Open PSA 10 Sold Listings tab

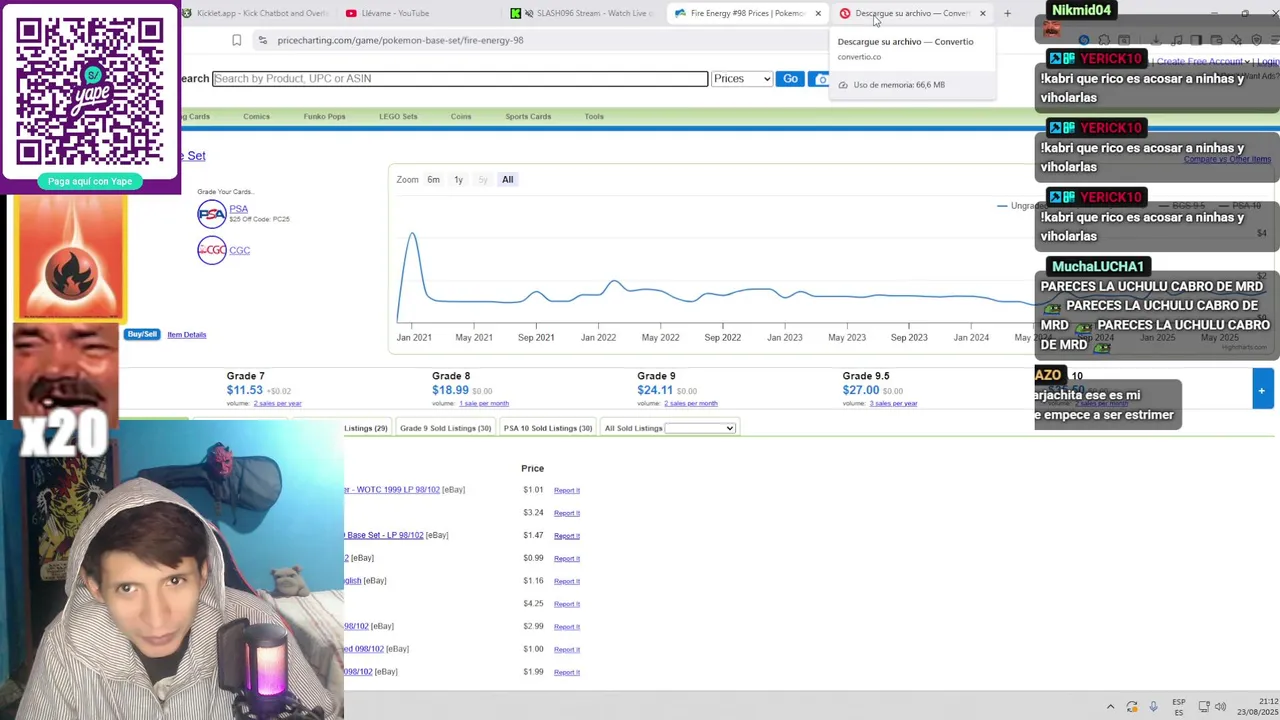547,428
